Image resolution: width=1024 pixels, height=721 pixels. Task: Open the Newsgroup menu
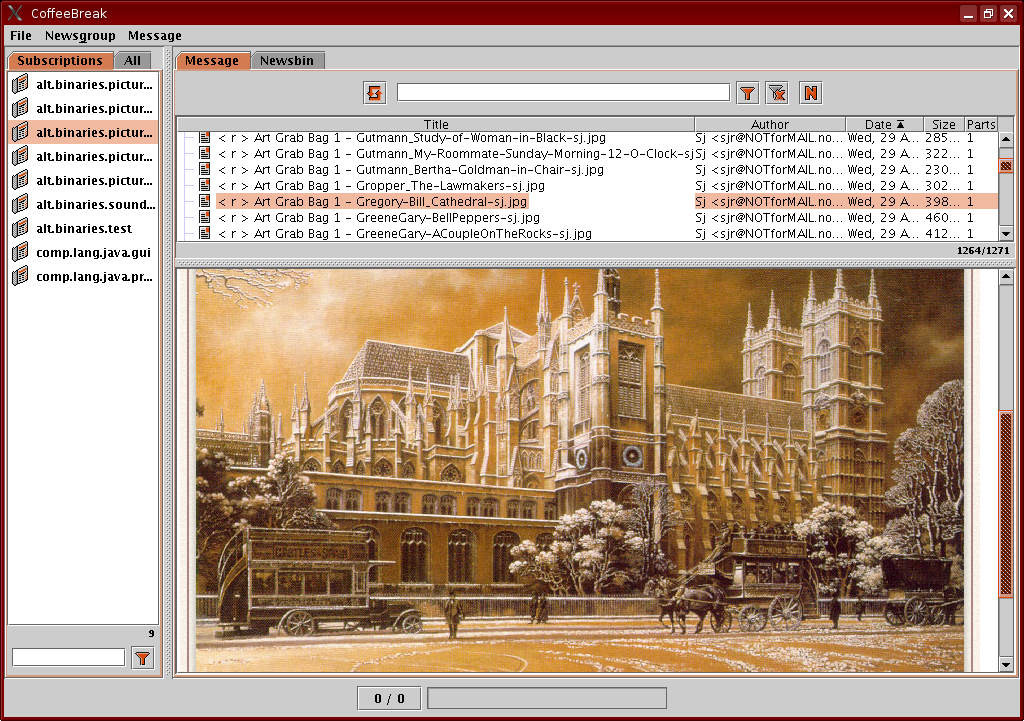80,35
